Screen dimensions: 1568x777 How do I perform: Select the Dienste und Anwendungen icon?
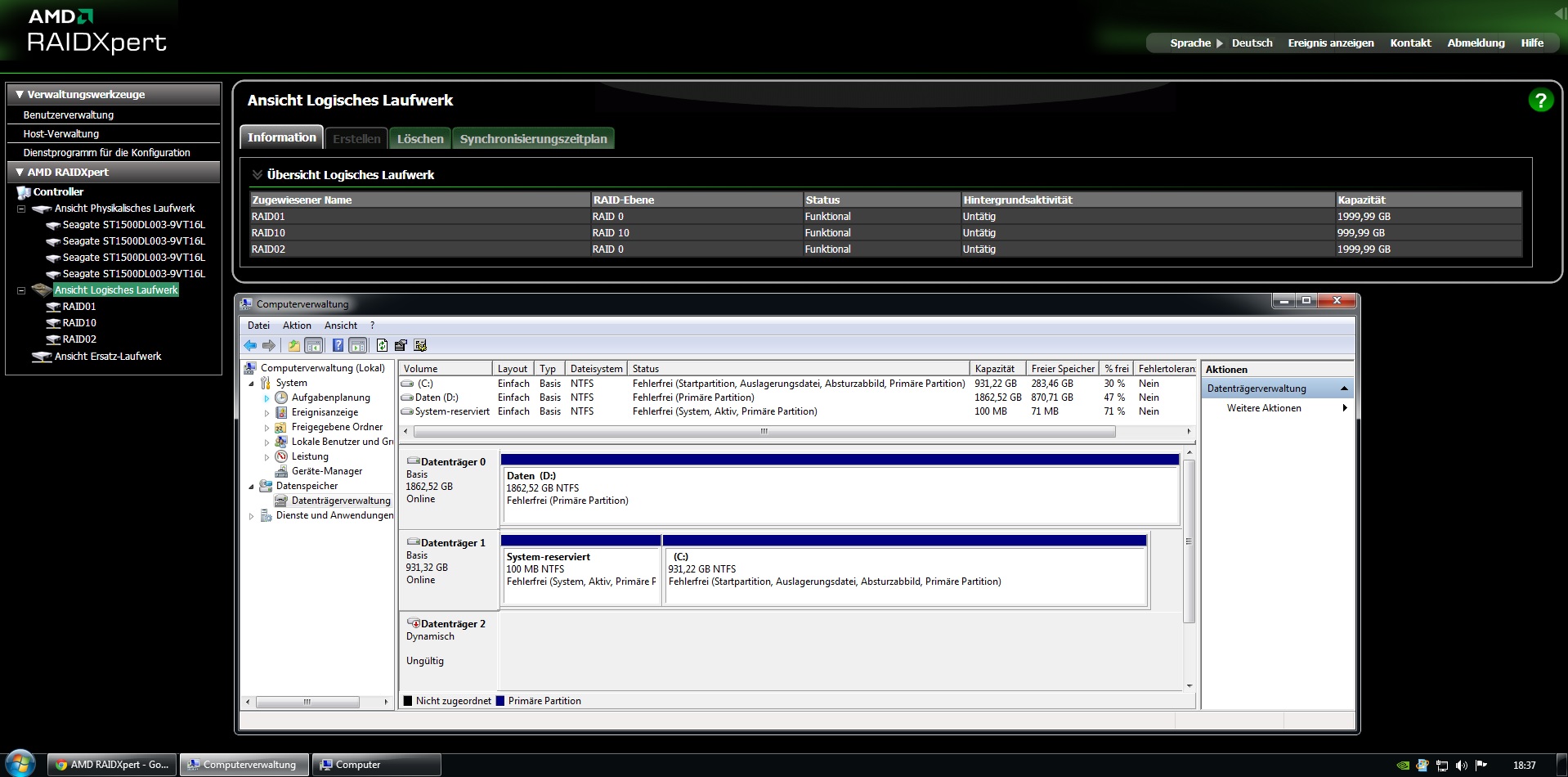266,515
